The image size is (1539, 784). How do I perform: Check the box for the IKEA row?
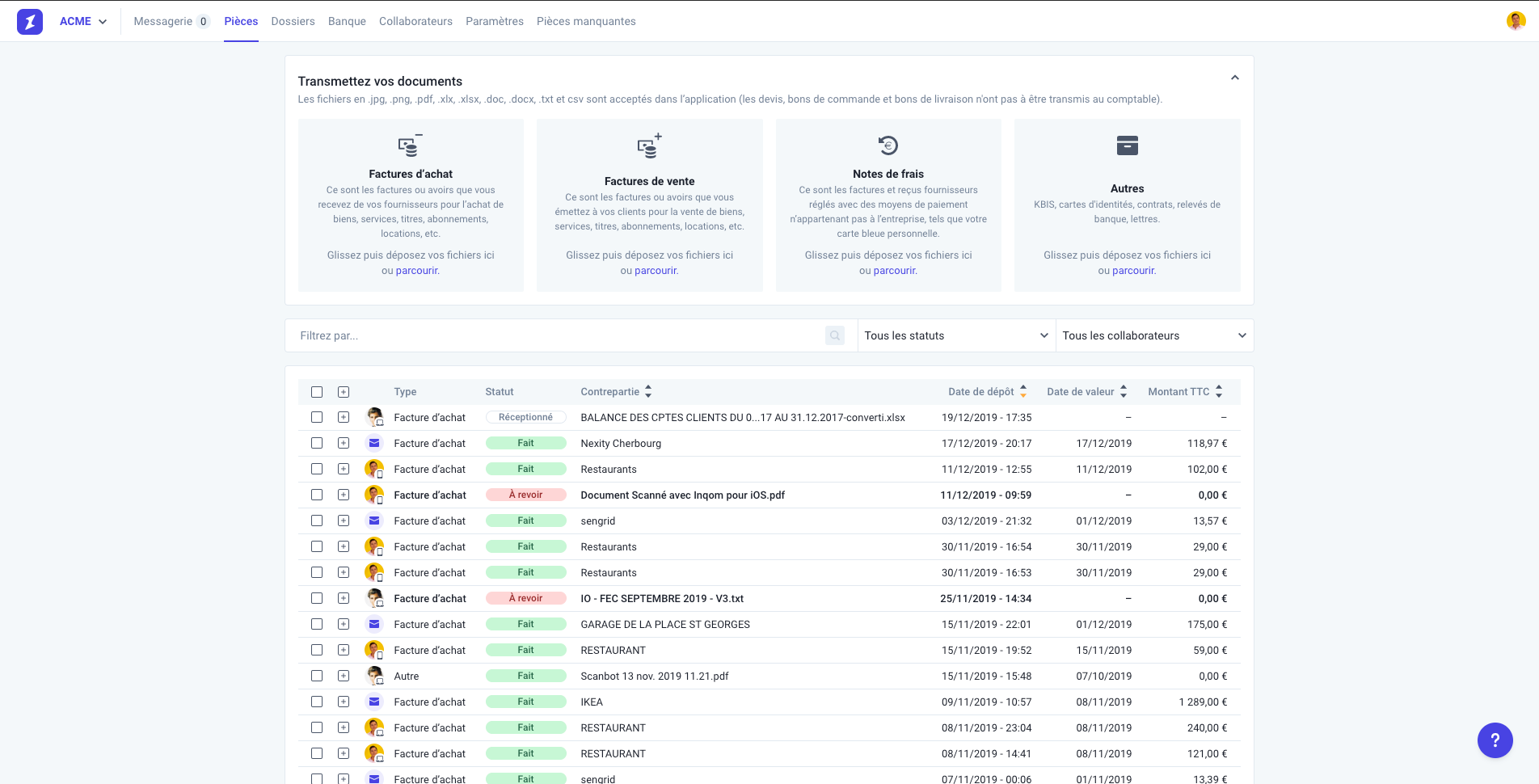317,702
